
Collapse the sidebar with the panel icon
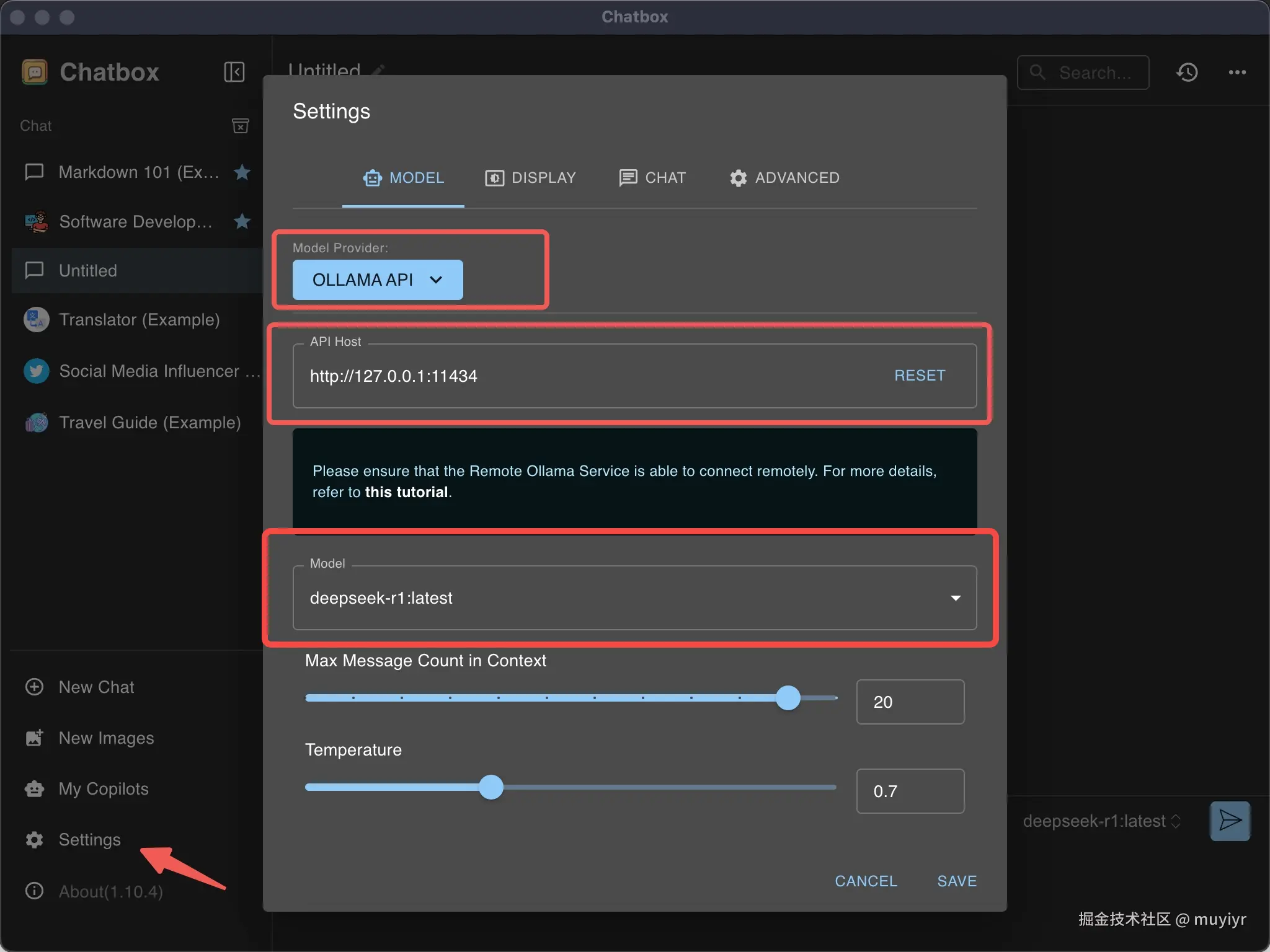coord(234,72)
